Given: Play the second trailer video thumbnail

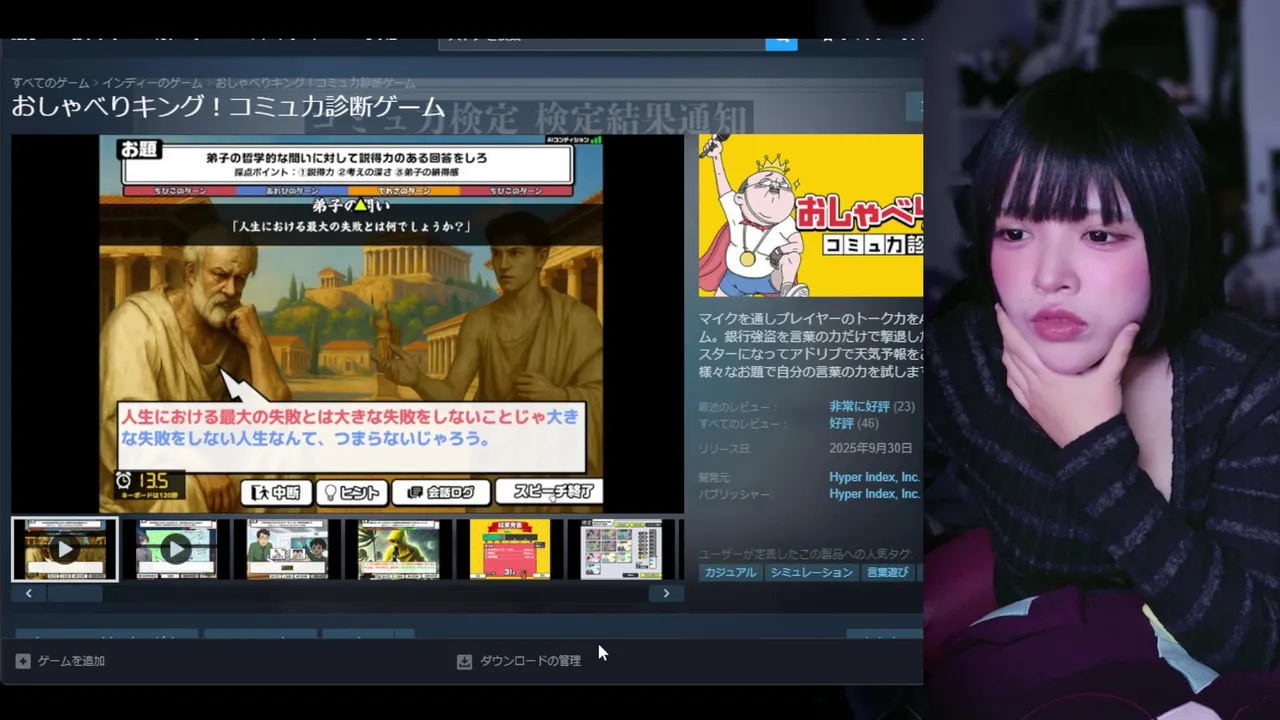Looking at the screenshot, I should coord(176,549).
